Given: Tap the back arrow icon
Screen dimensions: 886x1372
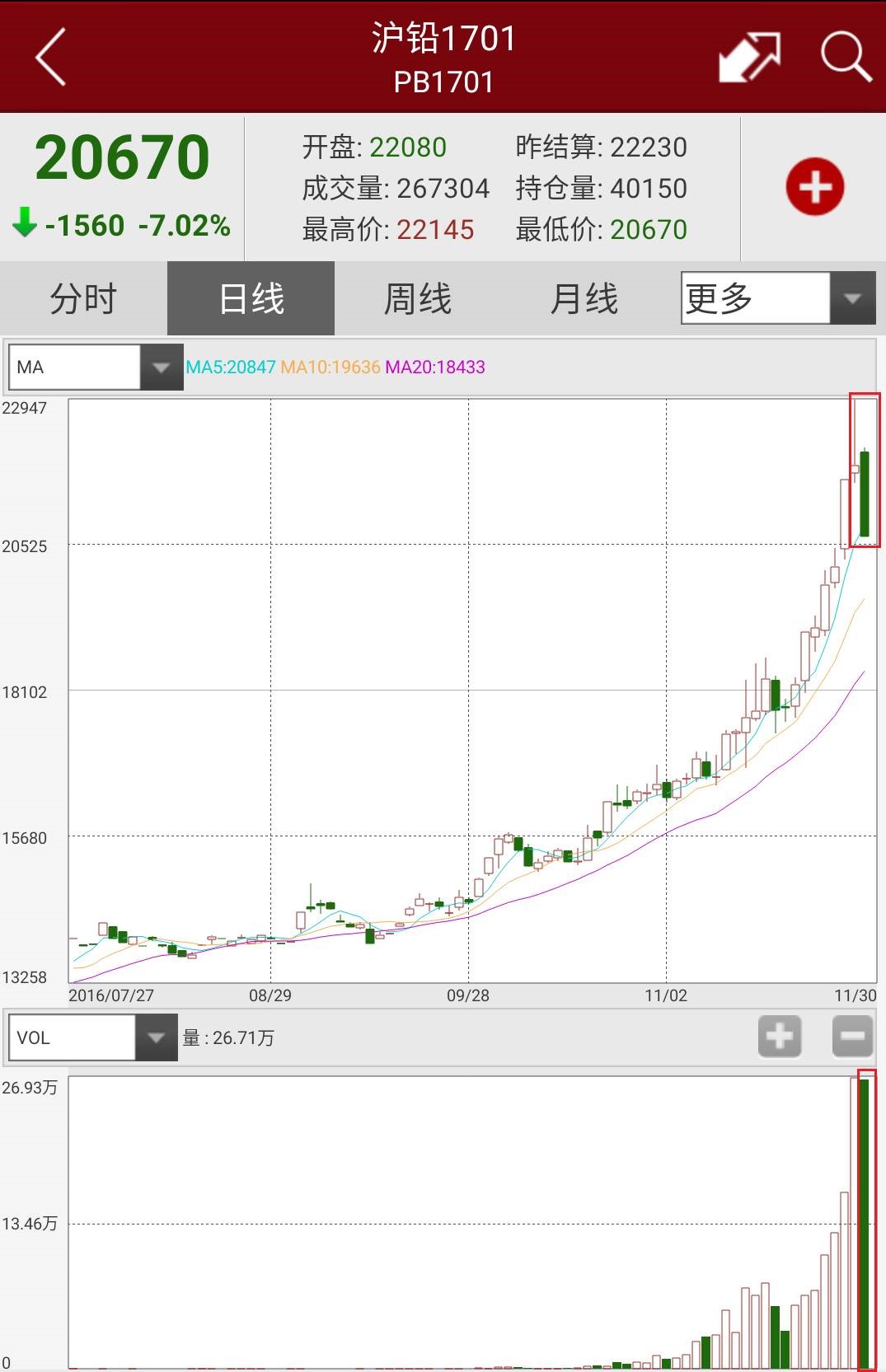Looking at the screenshot, I should 50,57.
